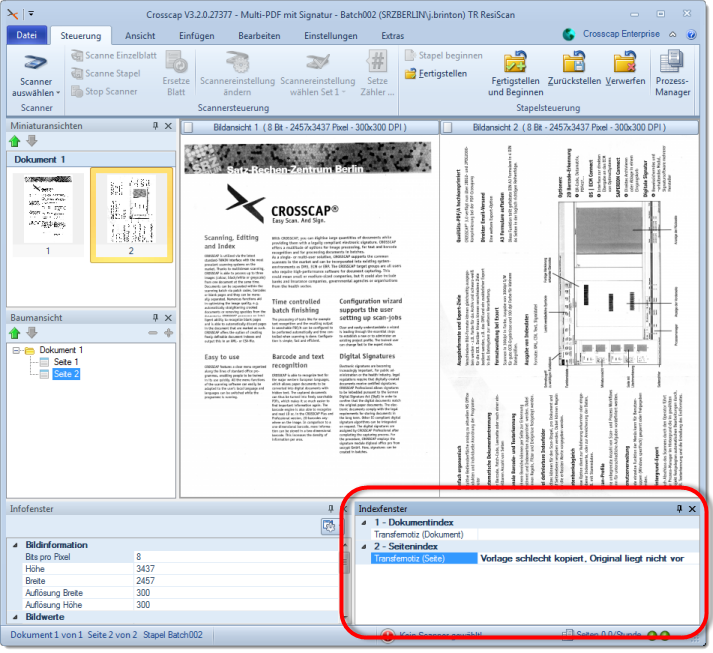713x653 pixels.
Task: Select Seite 1 in the tree view
Action: pyautogui.click(x=66, y=362)
